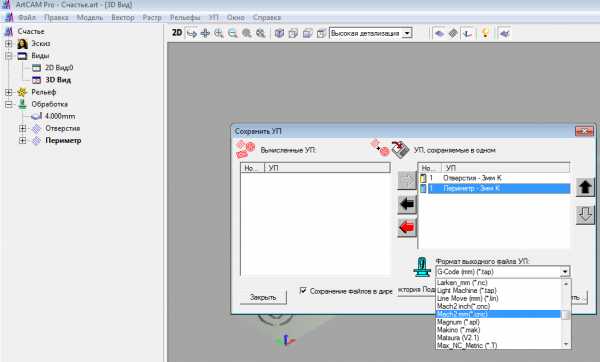Click black left arrow to remove toolpath
Viewport: 600px width, 362px height.
click(407, 204)
